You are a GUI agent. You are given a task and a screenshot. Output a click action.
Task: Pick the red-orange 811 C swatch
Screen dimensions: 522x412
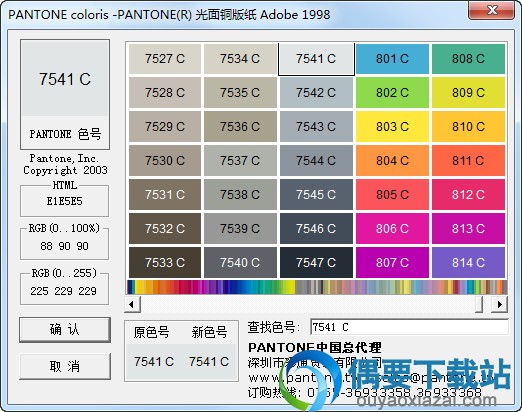(468, 161)
